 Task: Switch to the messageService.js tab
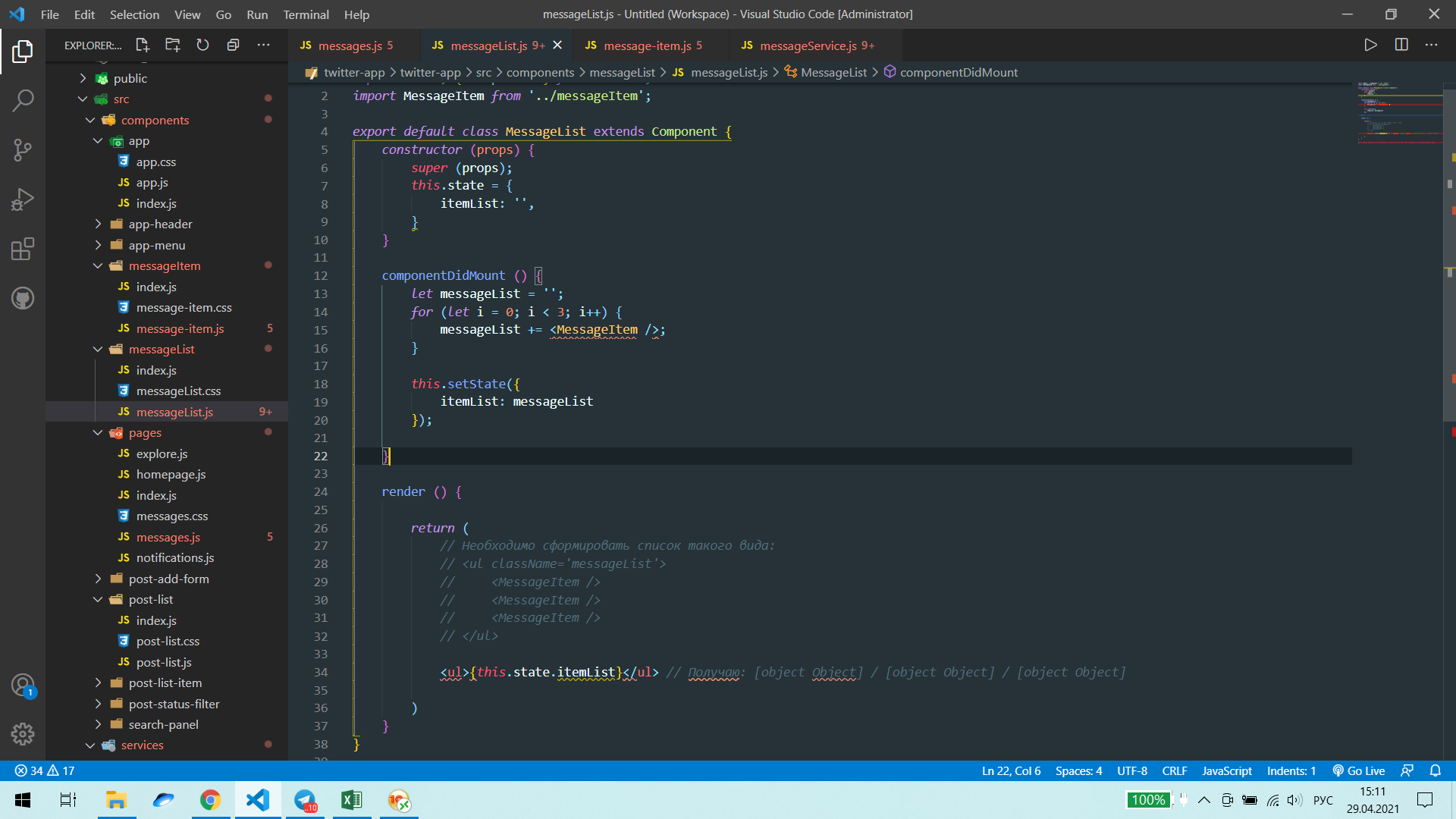[x=808, y=45]
